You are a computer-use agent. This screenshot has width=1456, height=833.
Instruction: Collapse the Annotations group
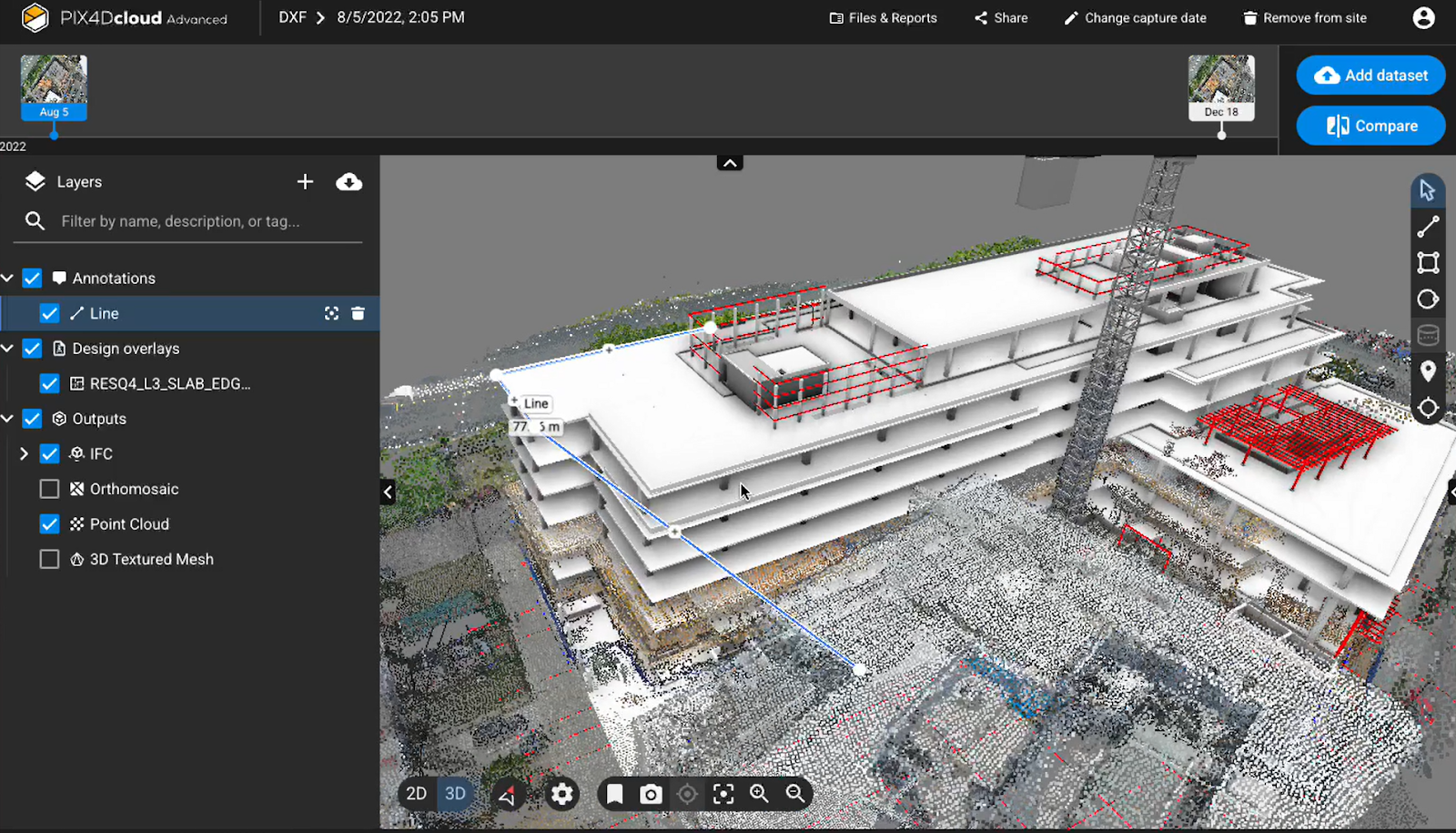pyautogui.click(x=7, y=278)
